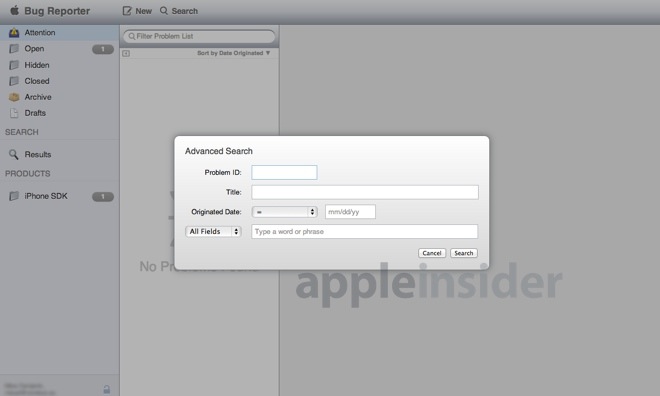
Task: Click the Search magnifier icon in toolbar
Action: tap(164, 11)
